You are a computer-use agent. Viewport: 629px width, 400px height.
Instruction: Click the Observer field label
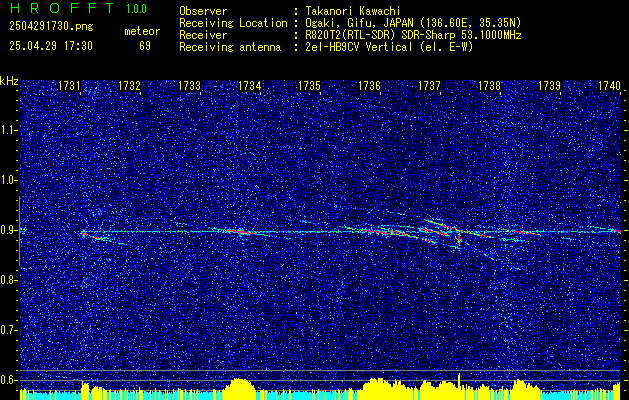(203, 11)
